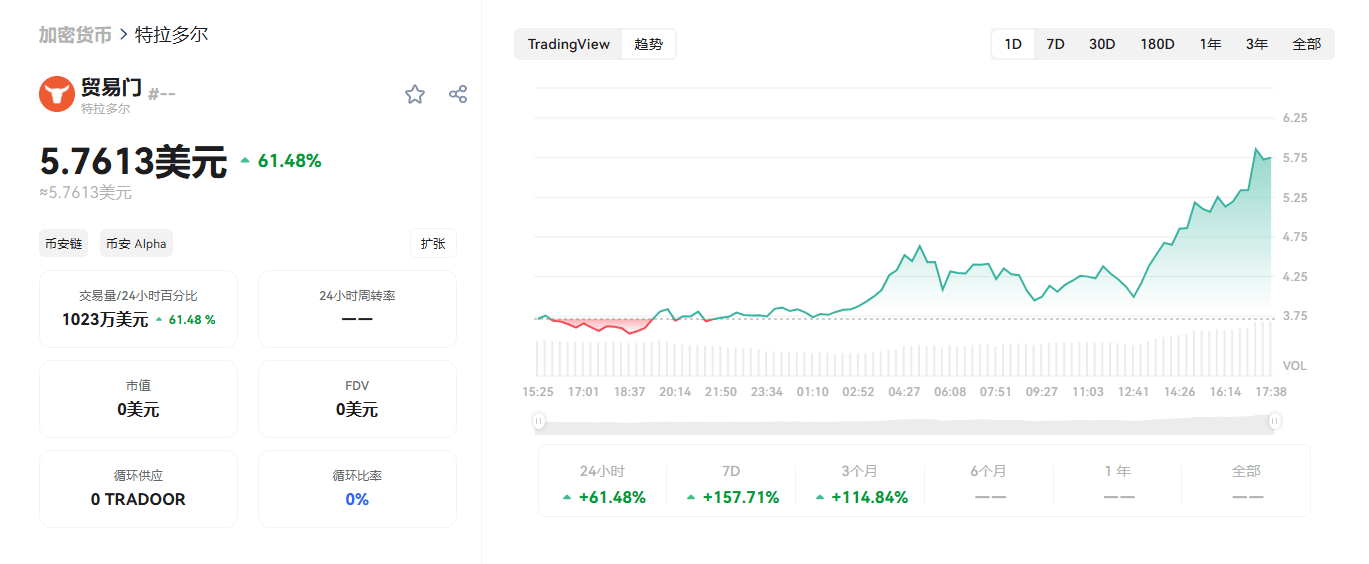Select the 1D time range tab
Viewport: 1369px width, 564px height.
1013,44
